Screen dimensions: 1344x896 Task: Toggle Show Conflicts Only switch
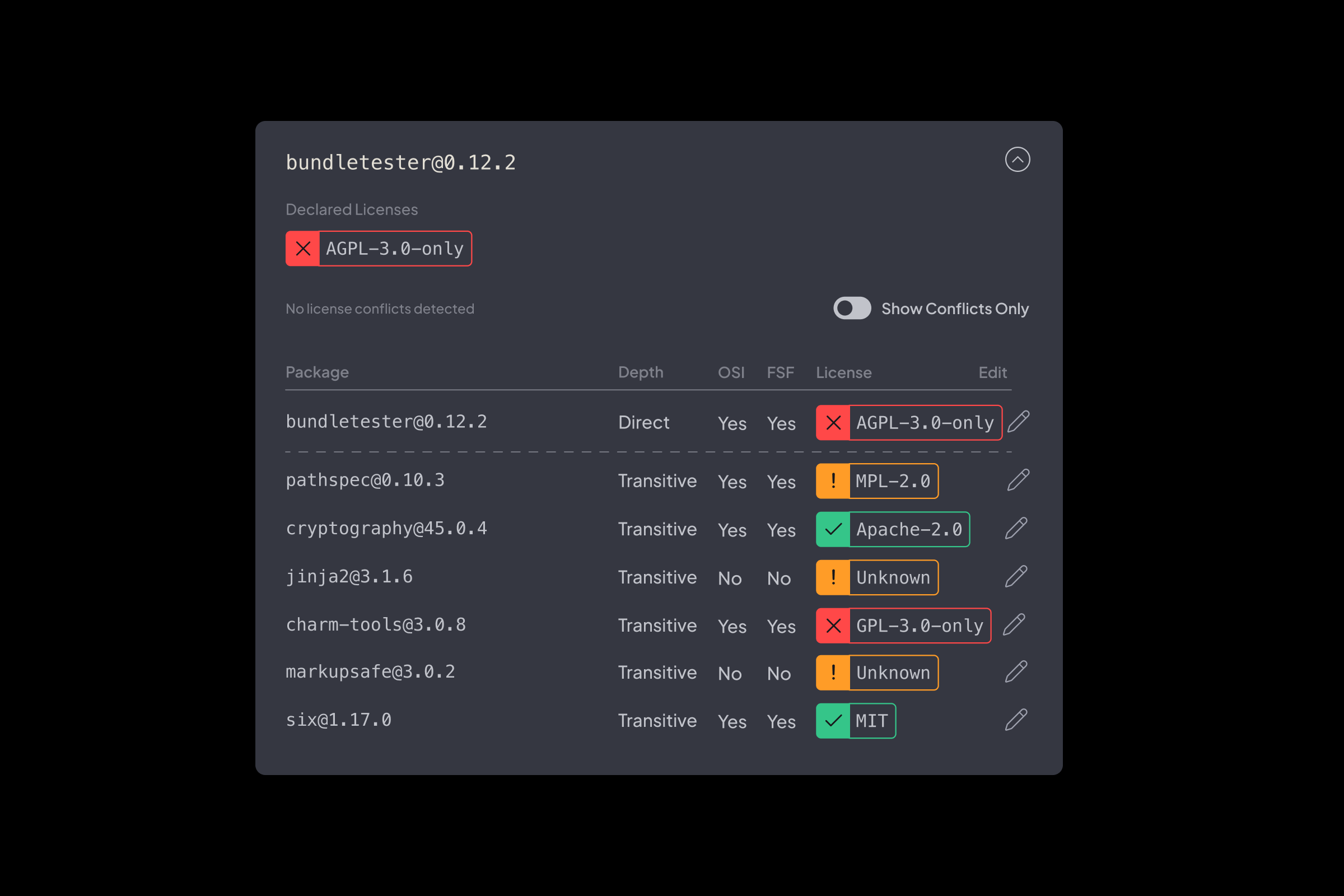[852, 308]
